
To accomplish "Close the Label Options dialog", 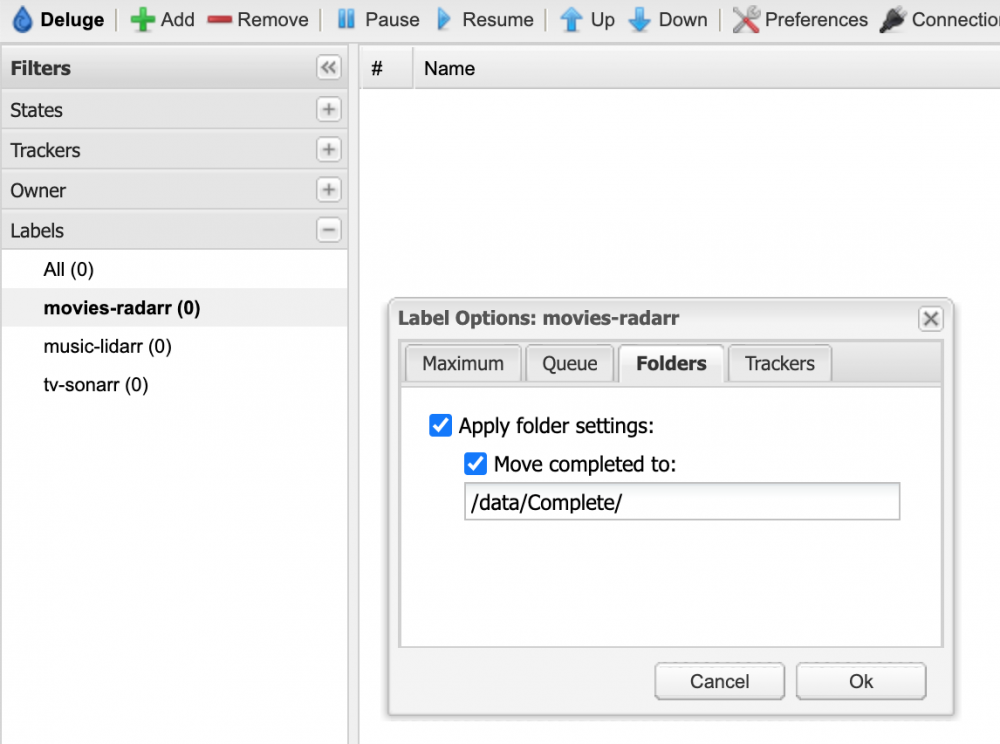I will click(x=930, y=318).
